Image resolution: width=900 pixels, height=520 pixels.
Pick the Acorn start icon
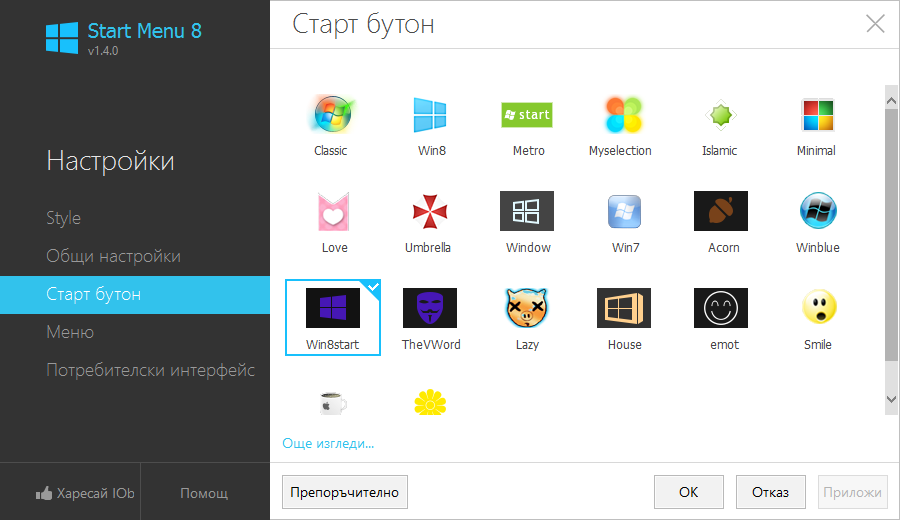point(721,211)
